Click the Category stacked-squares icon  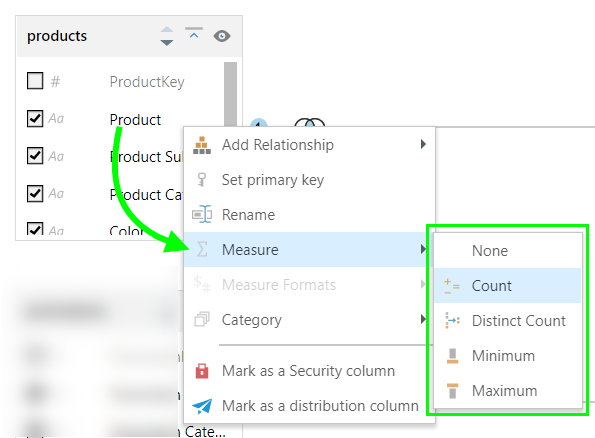click(201, 320)
